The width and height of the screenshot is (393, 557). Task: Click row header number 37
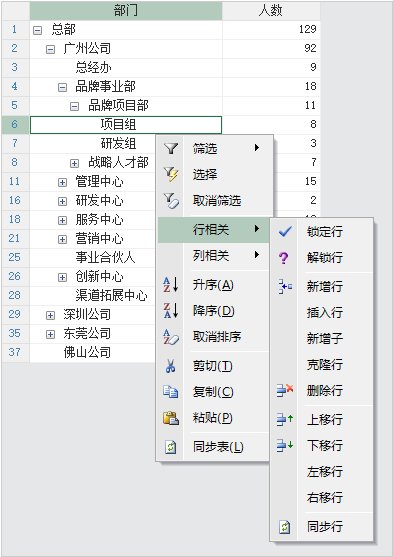(15, 353)
